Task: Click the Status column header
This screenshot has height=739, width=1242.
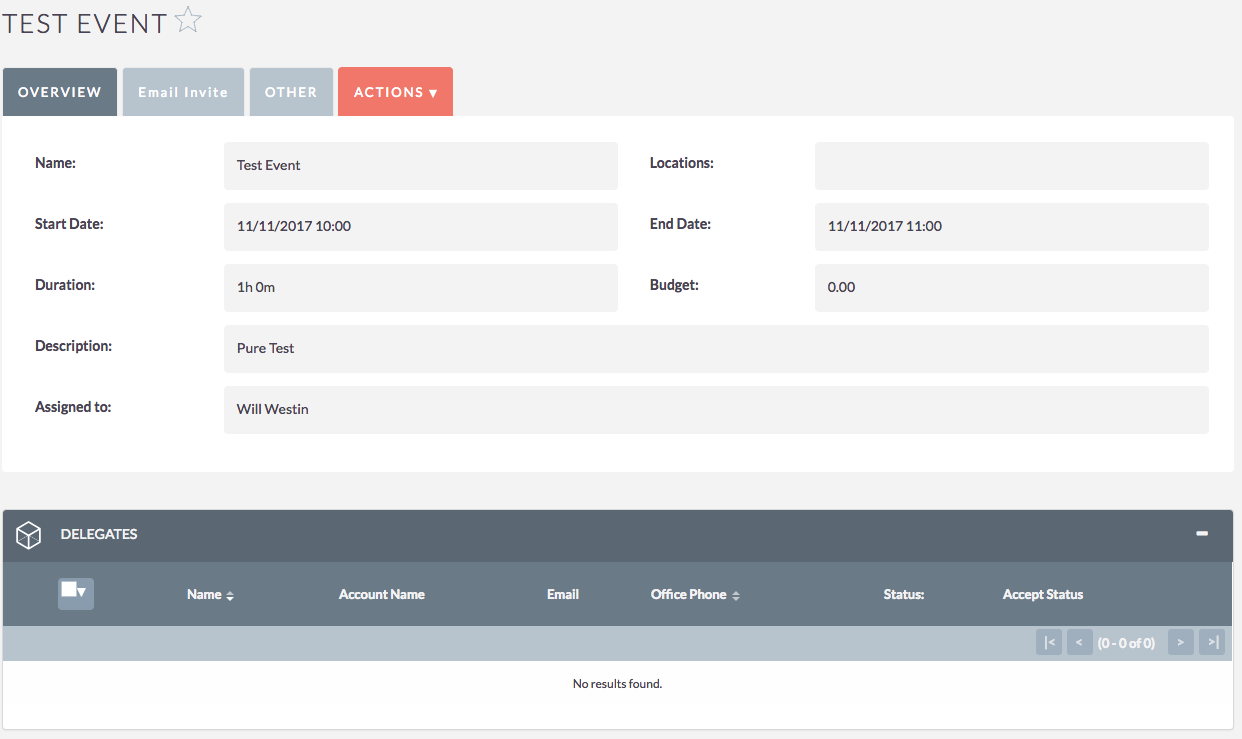Action: [x=904, y=595]
